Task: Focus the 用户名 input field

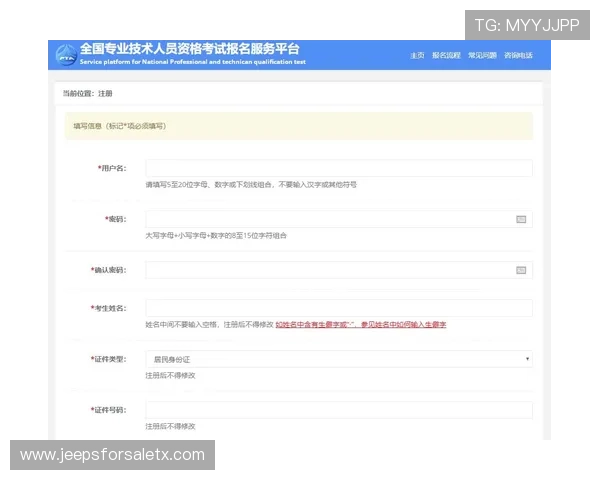Action: pyautogui.click(x=339, y=168)
